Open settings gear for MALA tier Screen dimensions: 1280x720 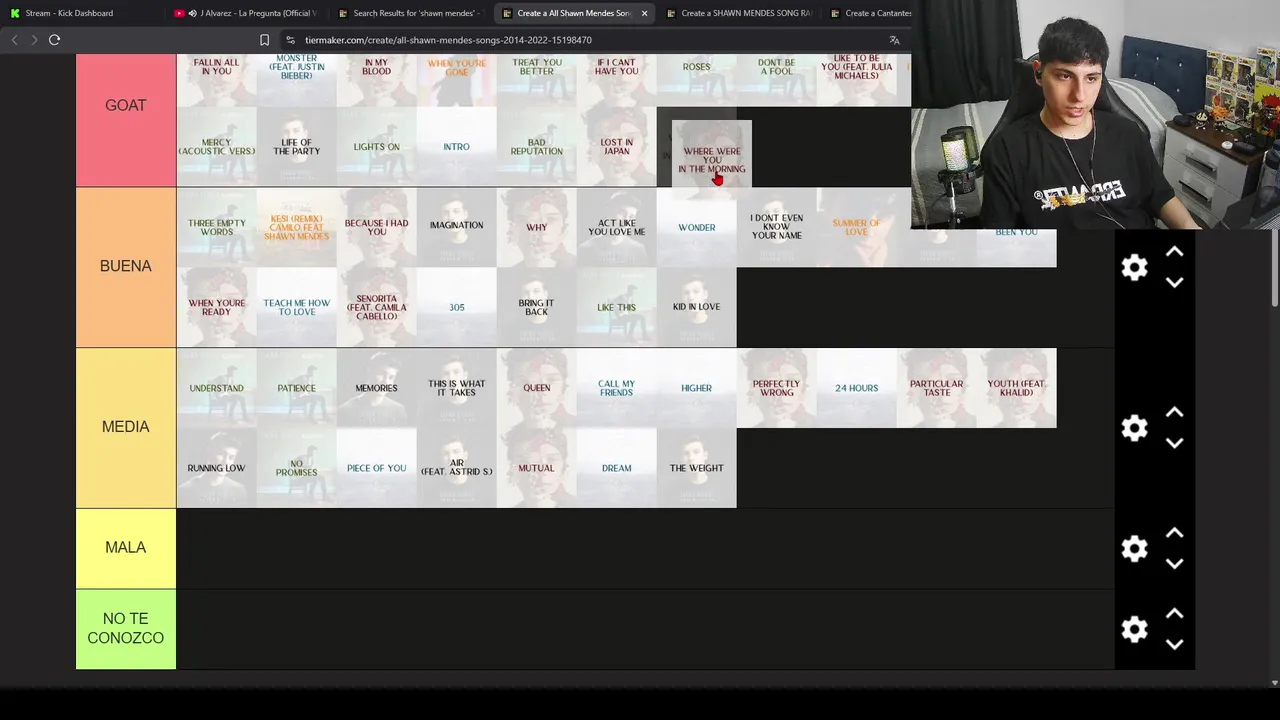tap(1134, 548)
